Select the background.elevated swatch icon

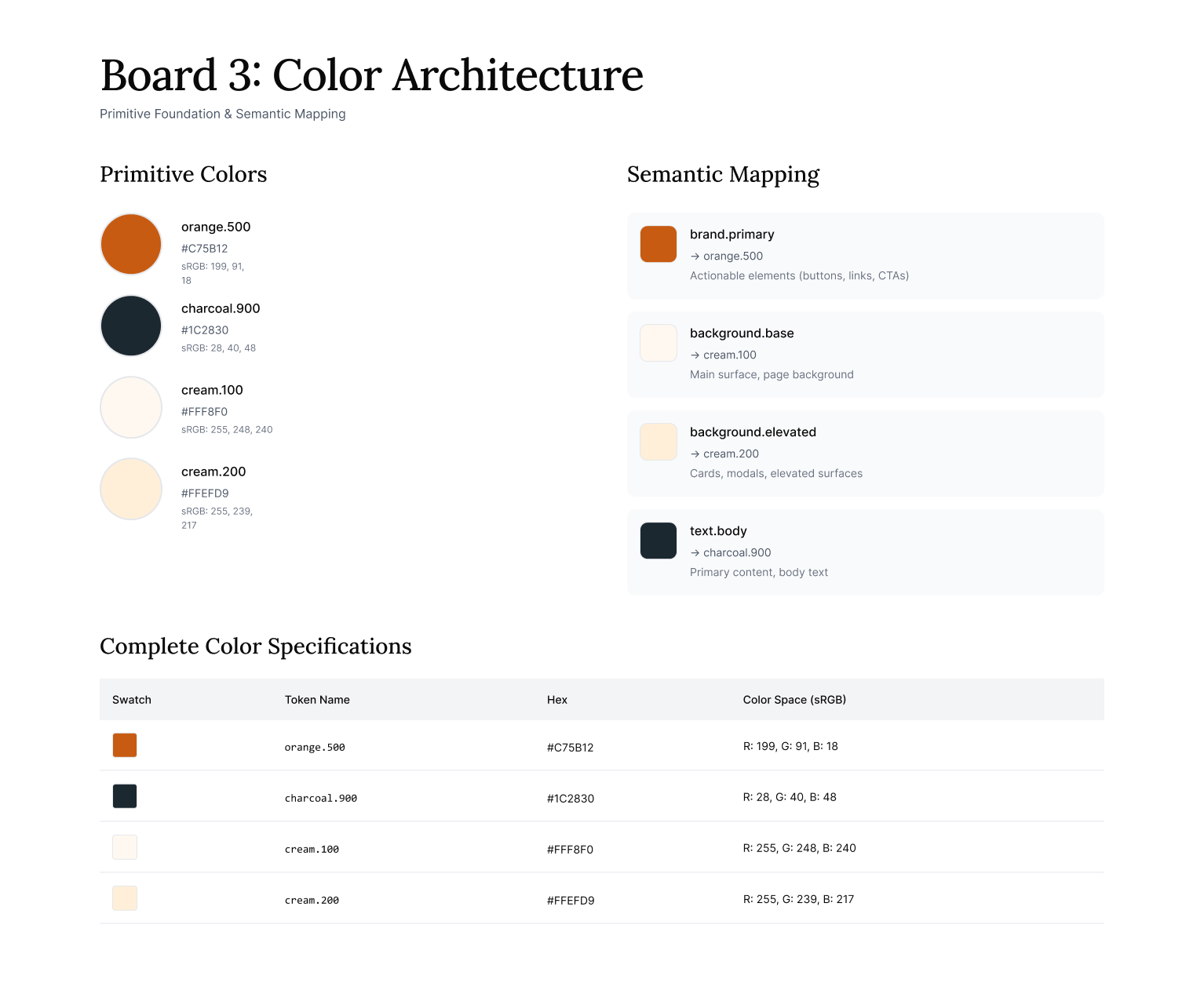click(658, 442)
